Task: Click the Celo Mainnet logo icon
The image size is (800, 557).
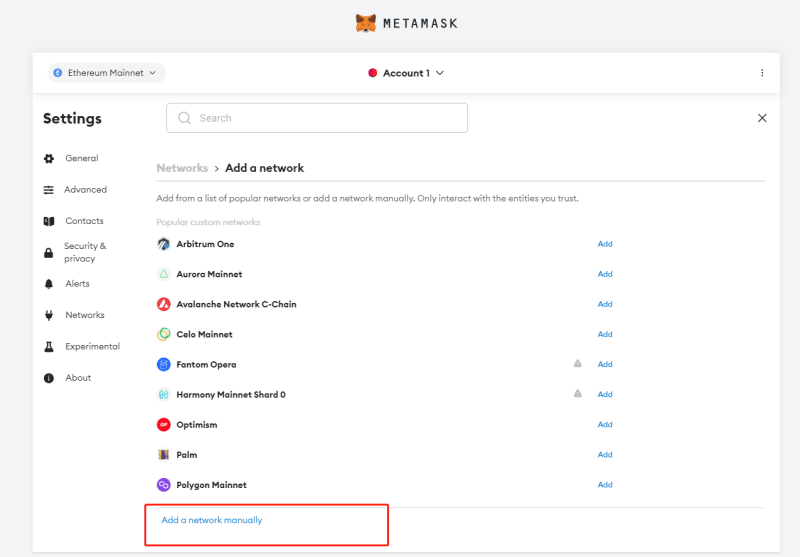Action: (x=163, y=334)
